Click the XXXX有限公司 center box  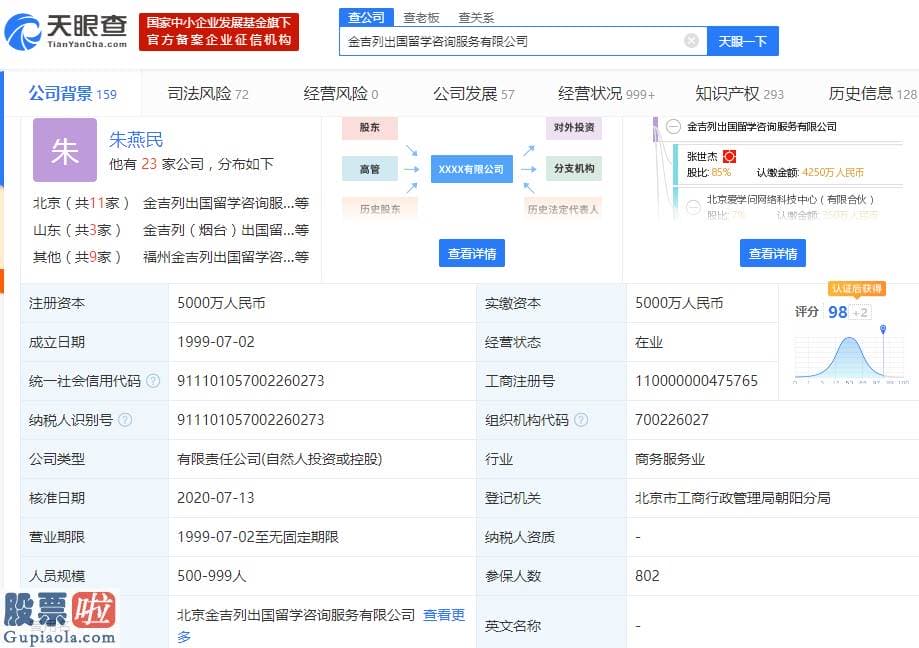tap(472, 169)
